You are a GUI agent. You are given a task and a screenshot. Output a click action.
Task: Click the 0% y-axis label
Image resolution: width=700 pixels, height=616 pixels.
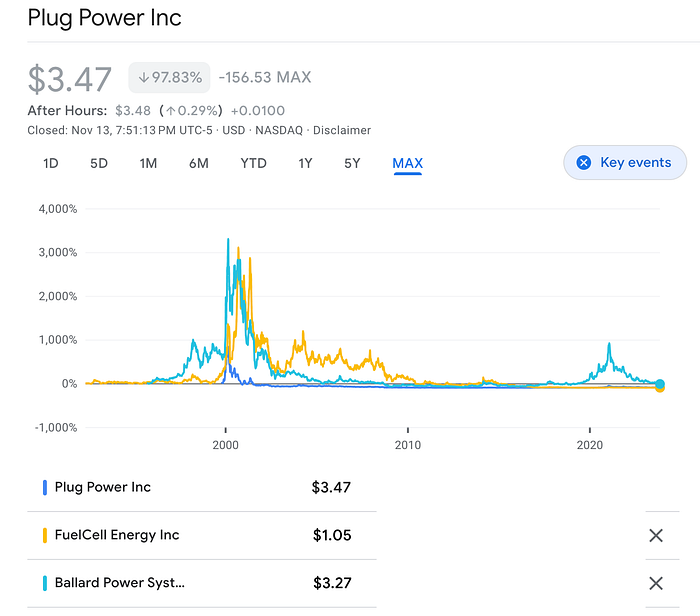coord(70,383)
